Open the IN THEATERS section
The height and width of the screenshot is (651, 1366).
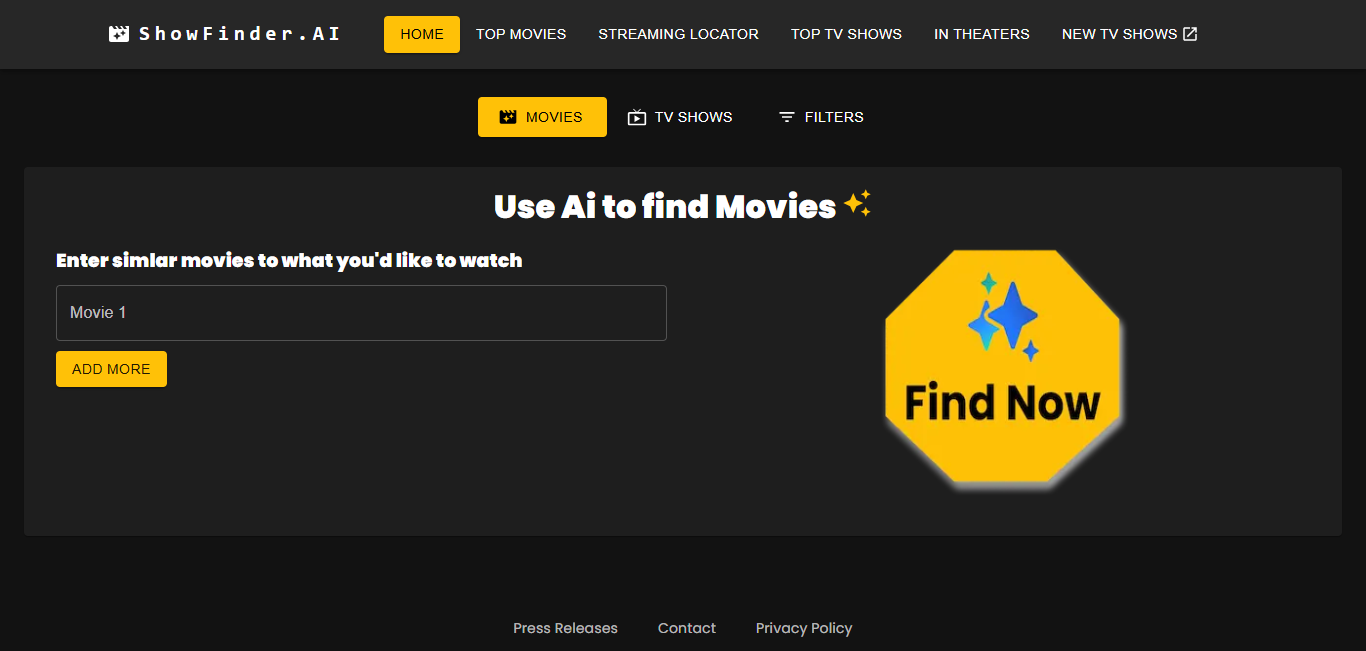point(981,33)
